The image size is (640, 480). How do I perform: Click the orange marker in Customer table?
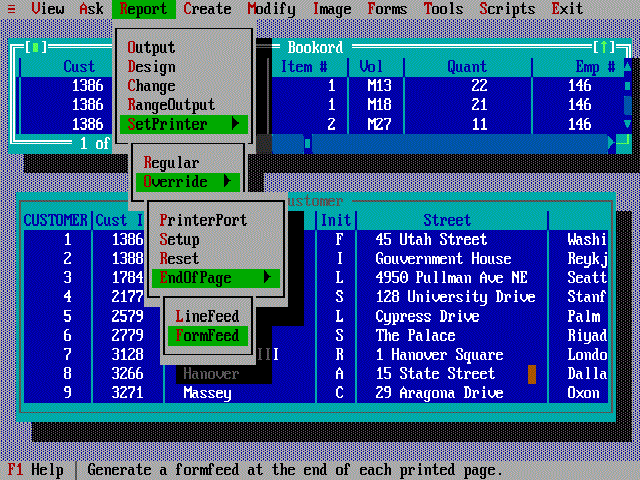532,374
